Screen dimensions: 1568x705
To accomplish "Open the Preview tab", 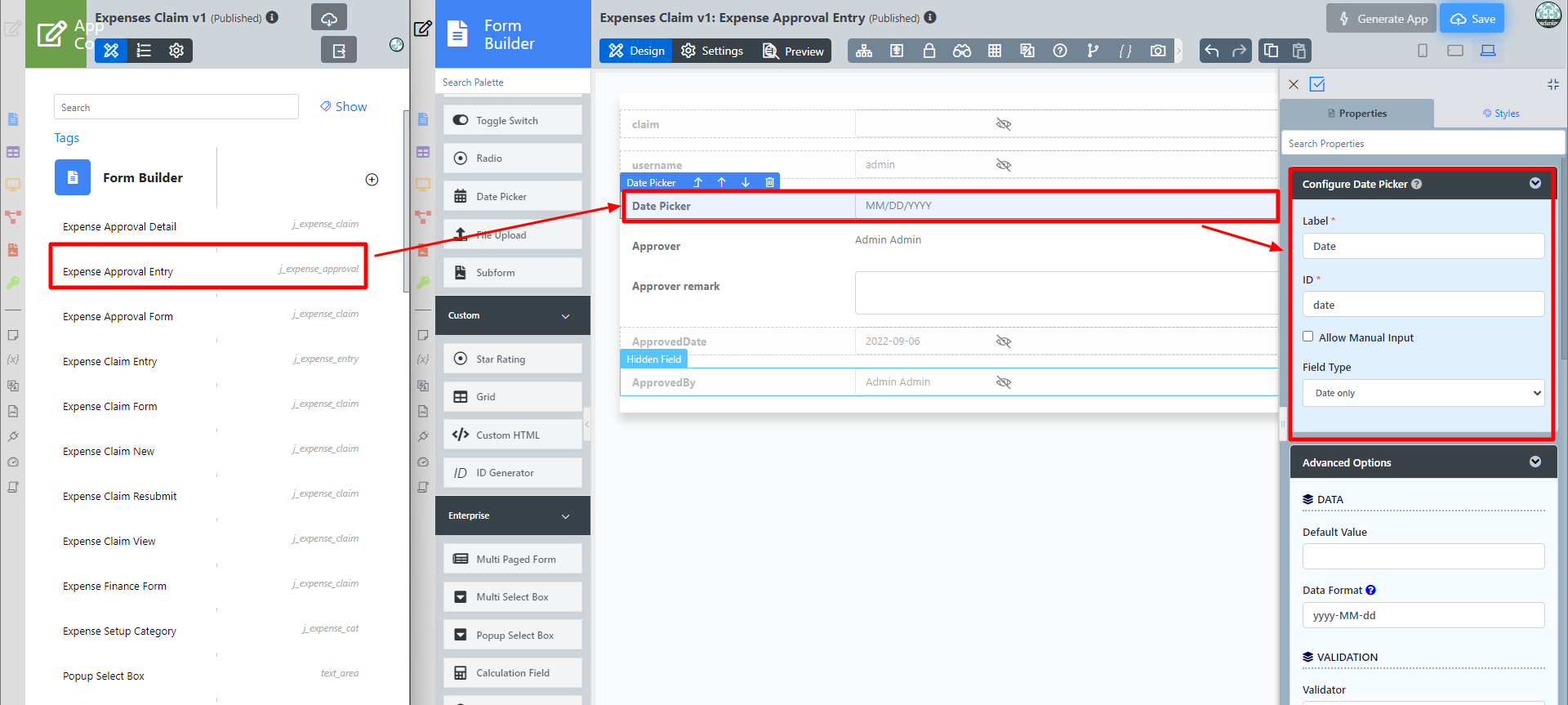I will tap(793, 51).
